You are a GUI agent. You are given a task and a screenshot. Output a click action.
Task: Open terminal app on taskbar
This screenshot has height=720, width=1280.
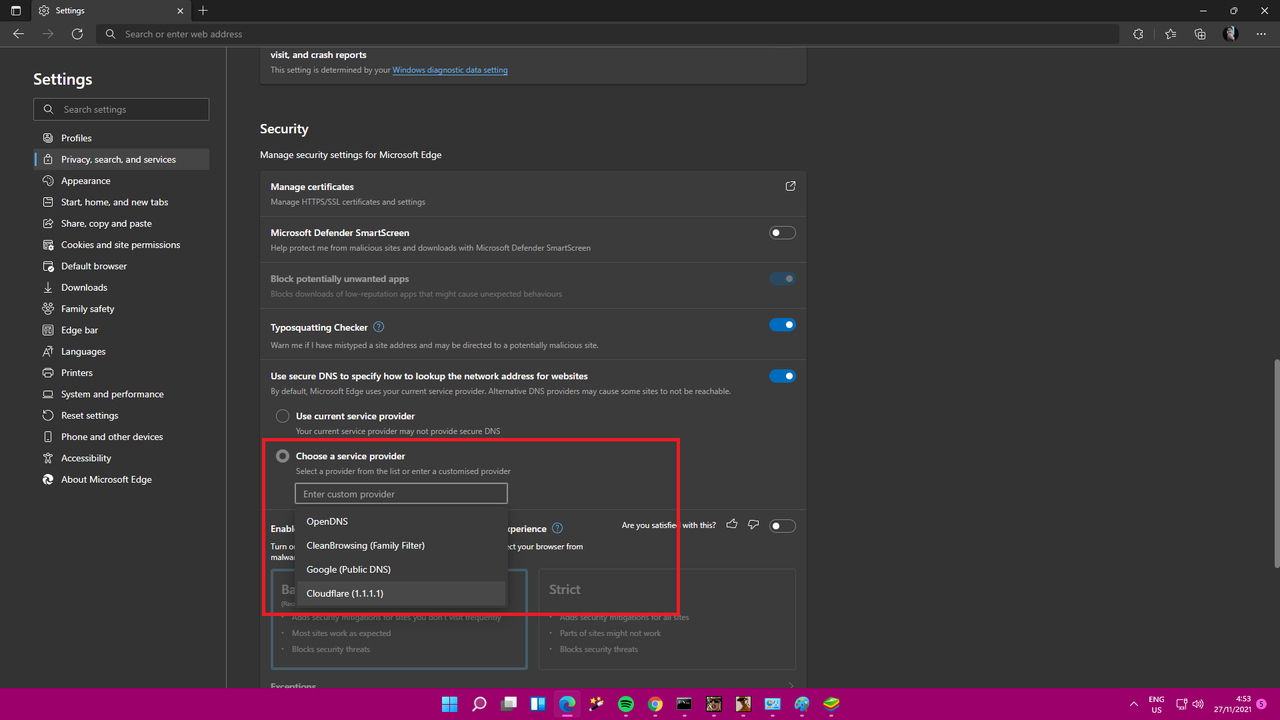pos(684,704)
